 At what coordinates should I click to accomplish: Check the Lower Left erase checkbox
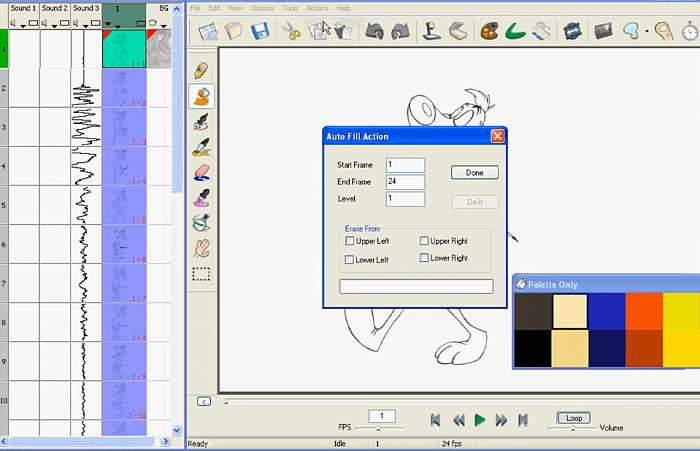click(x=350, y=259)
